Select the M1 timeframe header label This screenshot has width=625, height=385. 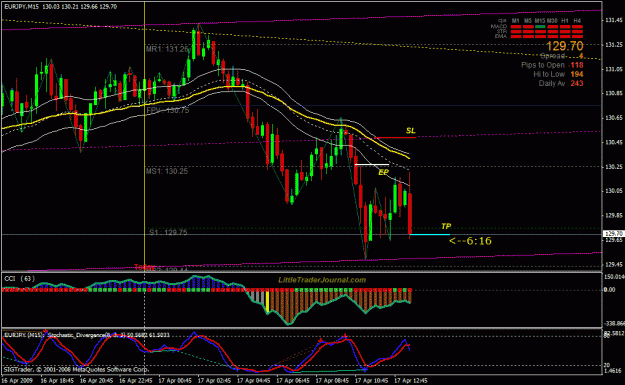click(516, 20)
